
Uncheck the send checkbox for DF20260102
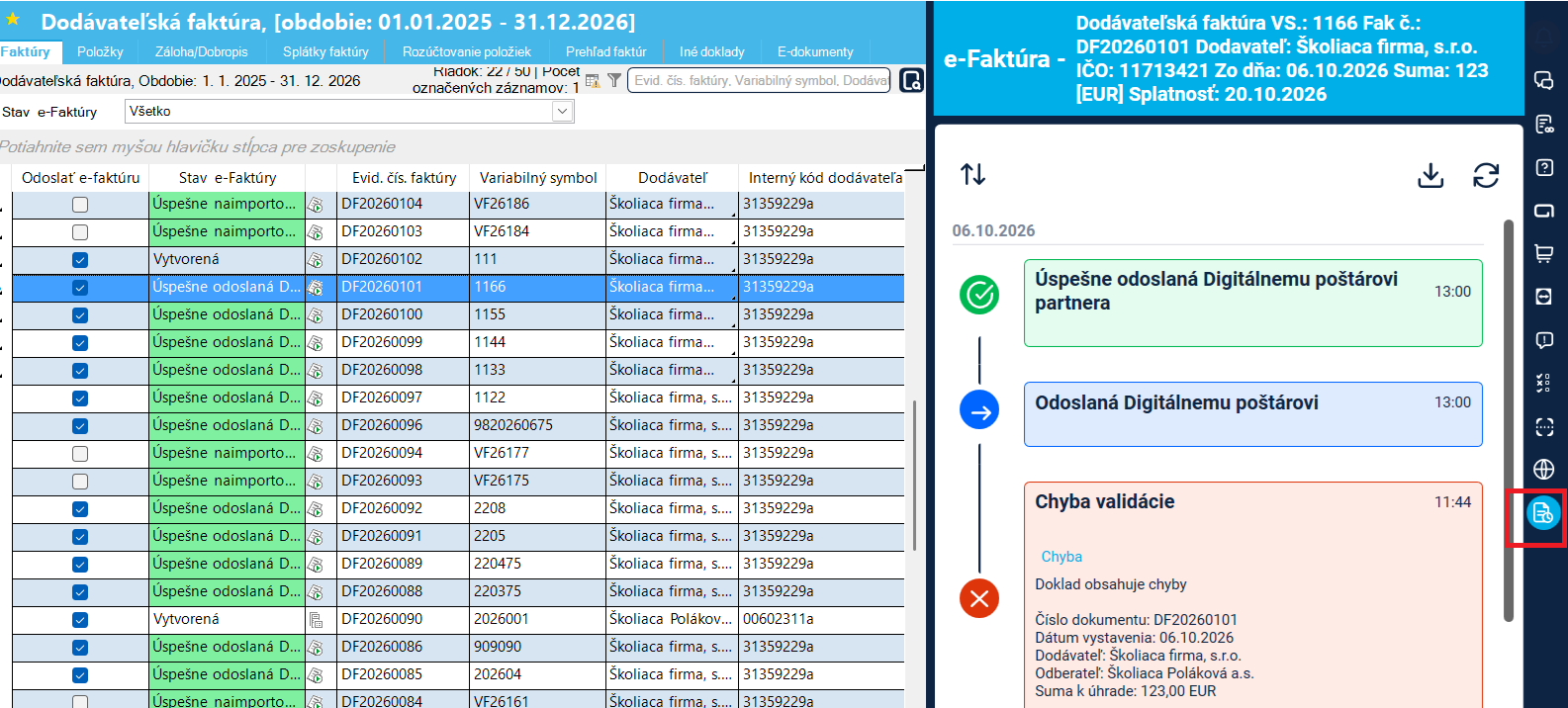point(80,260)
